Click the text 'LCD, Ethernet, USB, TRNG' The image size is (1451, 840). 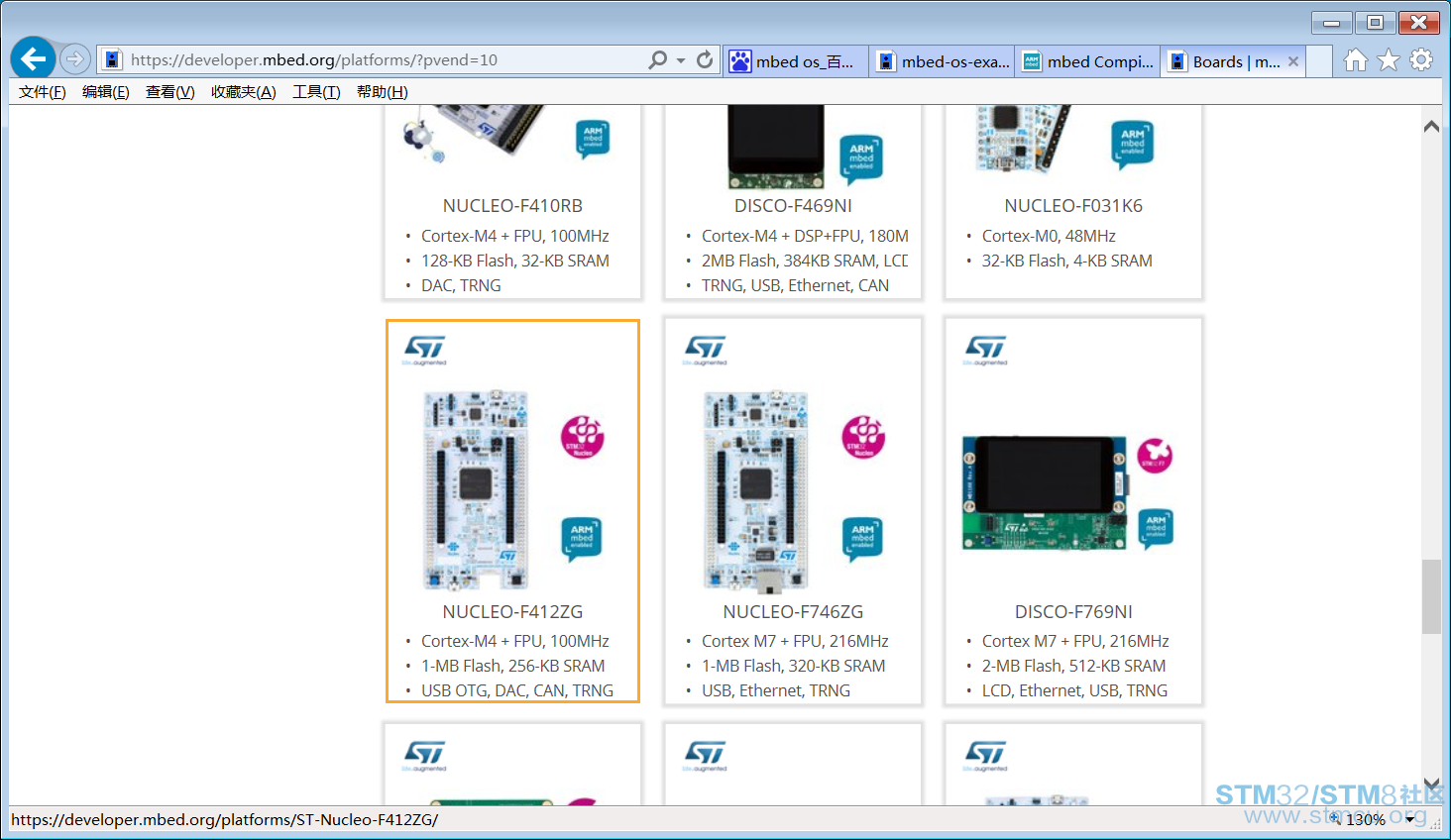point(1075,690)
